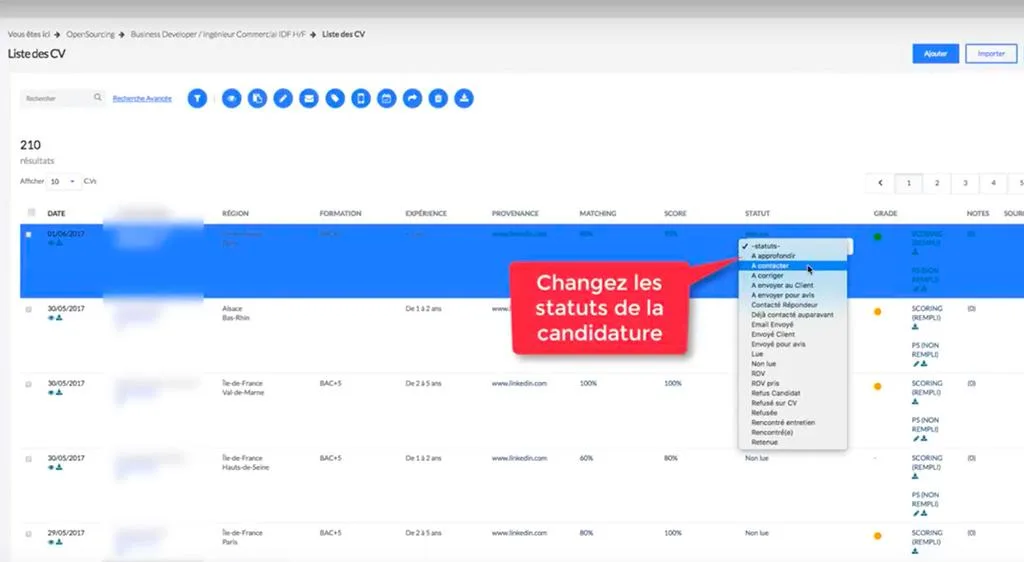Click orange grade dot in Val-de-Marne row

click(x=878, y=386)
